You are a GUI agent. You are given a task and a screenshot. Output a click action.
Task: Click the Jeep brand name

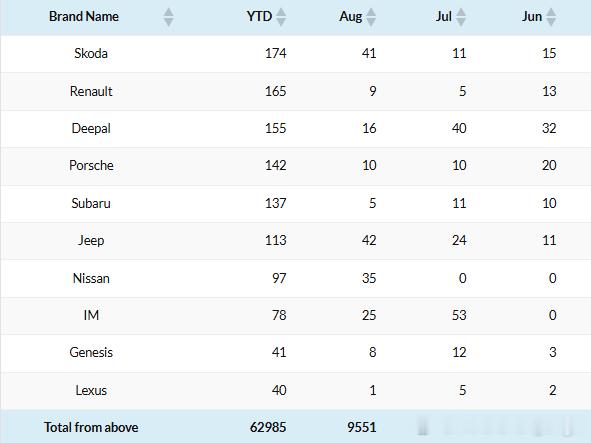[91, 241]
